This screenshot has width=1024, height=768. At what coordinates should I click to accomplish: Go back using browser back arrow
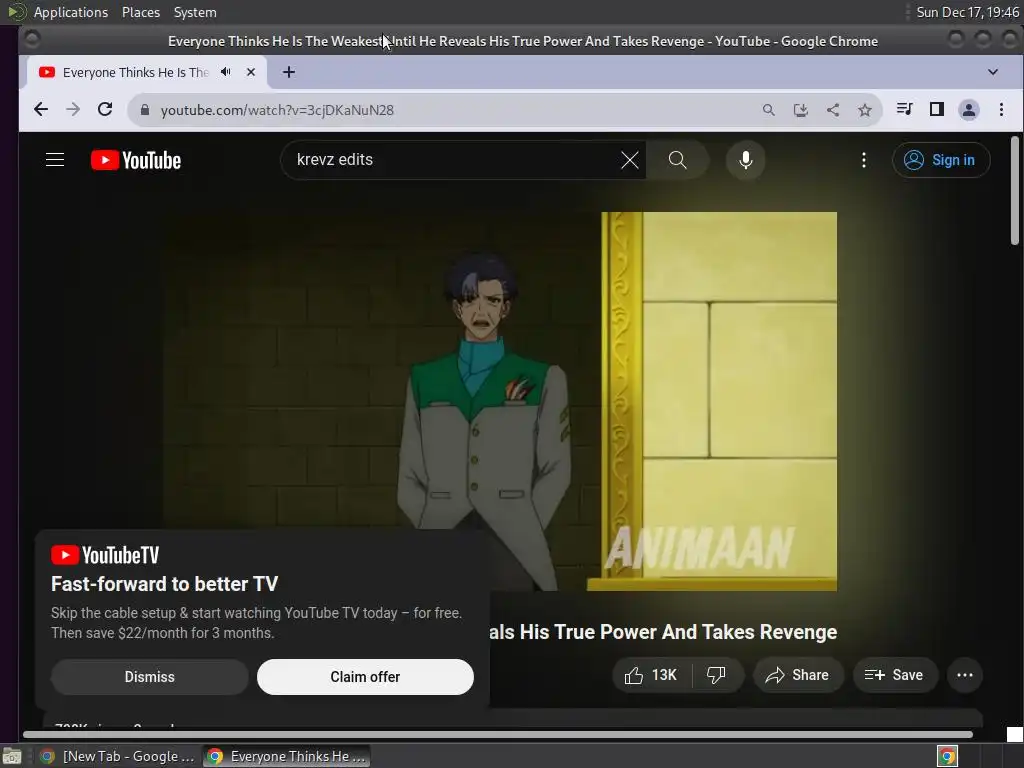[40, 110]
